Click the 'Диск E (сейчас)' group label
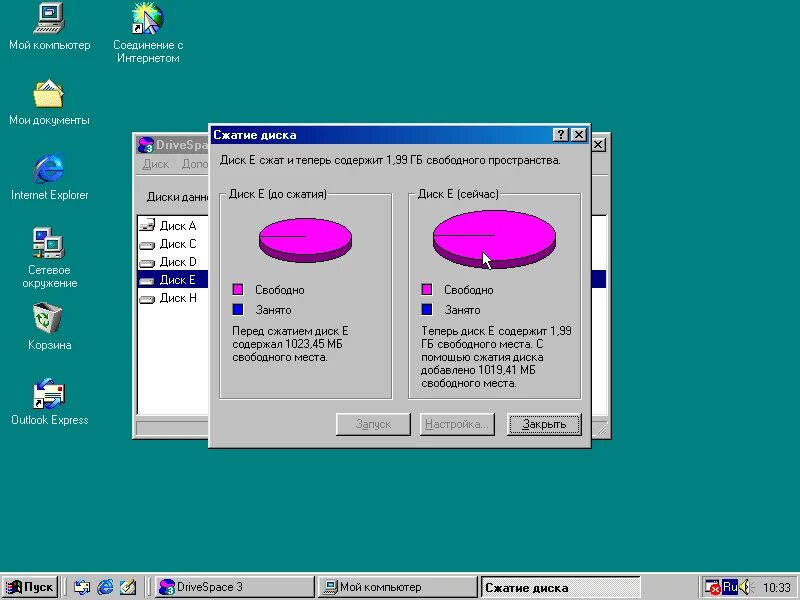This screenshot has height=600, width=800. coord(458,194)
